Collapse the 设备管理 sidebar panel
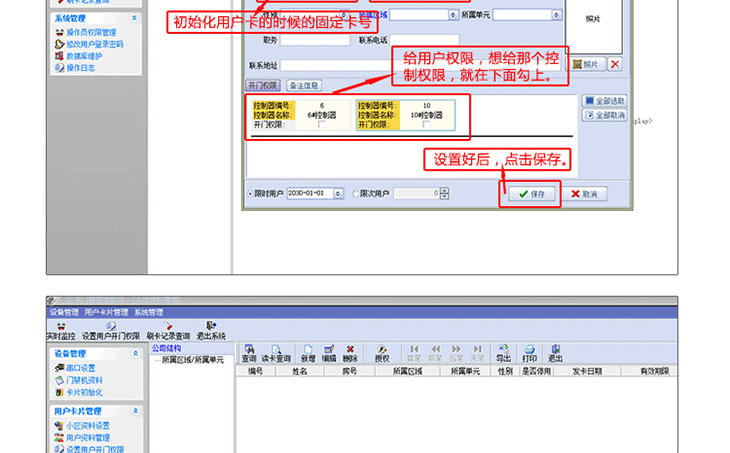 [136, 353]
